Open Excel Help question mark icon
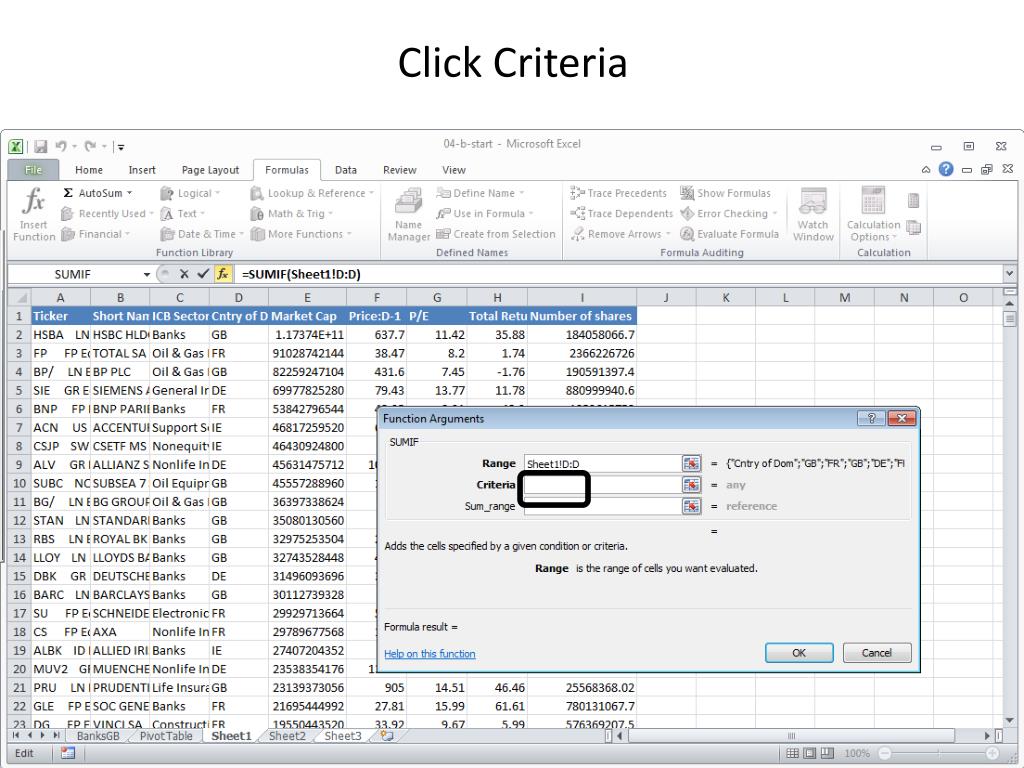Viewport: 1024px width, 768px height. point(946,169)
